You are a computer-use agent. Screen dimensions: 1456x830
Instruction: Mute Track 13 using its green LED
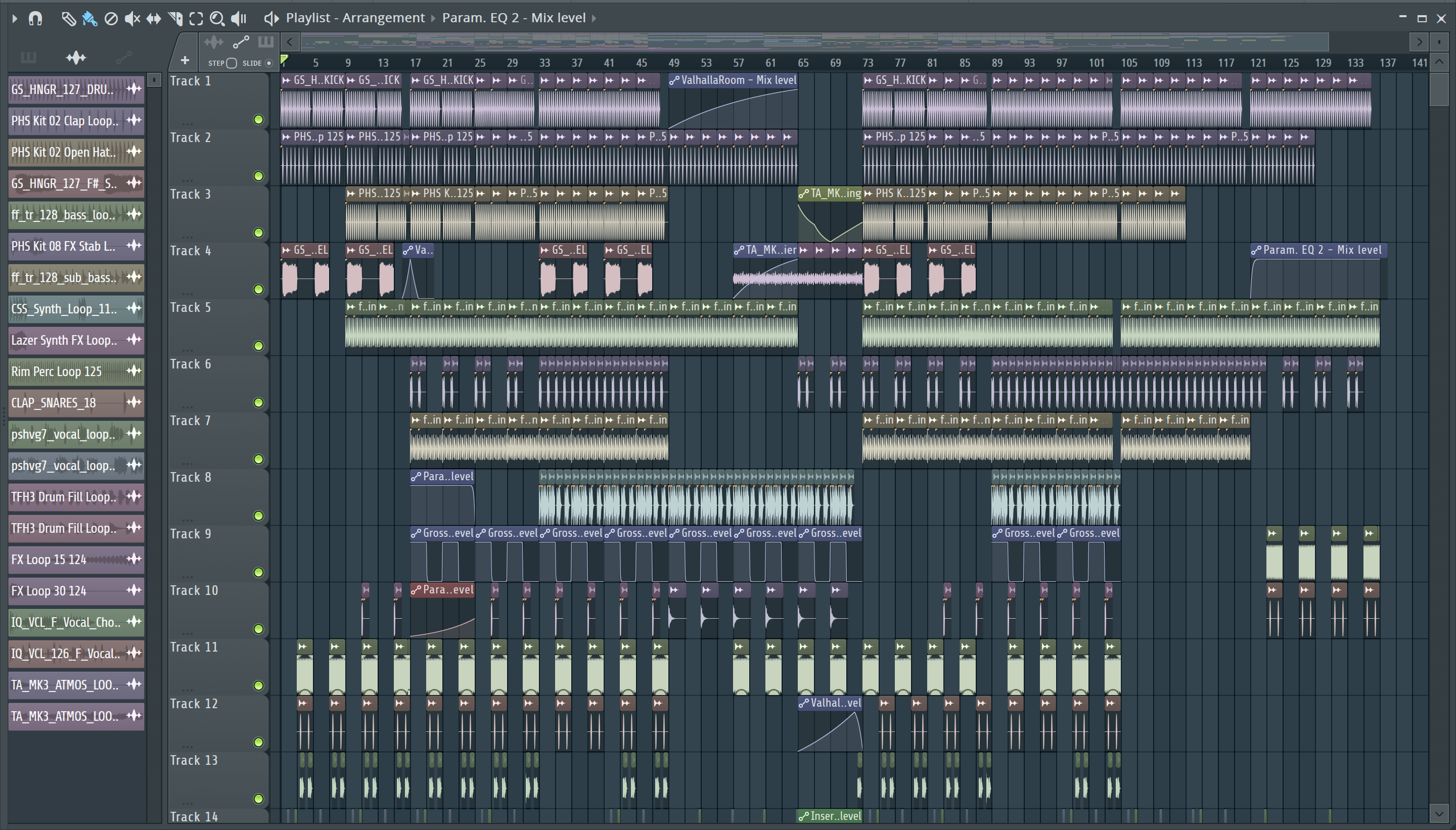258,799
